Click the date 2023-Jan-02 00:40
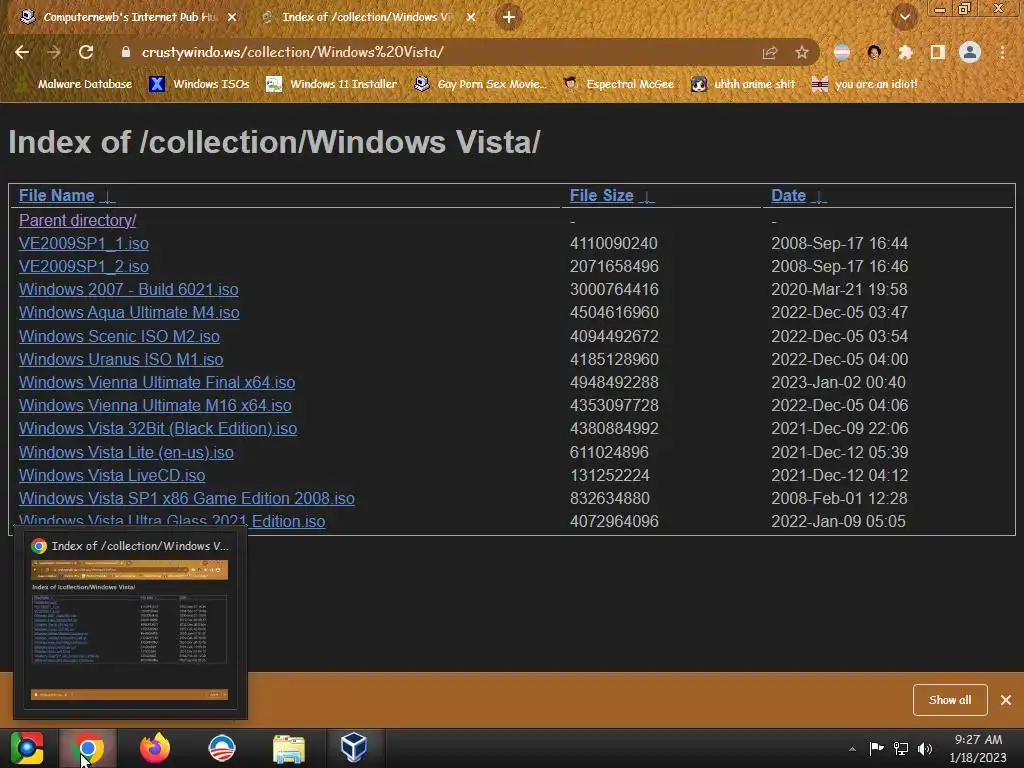The height and width of the screenshot is (768, 1024). coord(839,382)
